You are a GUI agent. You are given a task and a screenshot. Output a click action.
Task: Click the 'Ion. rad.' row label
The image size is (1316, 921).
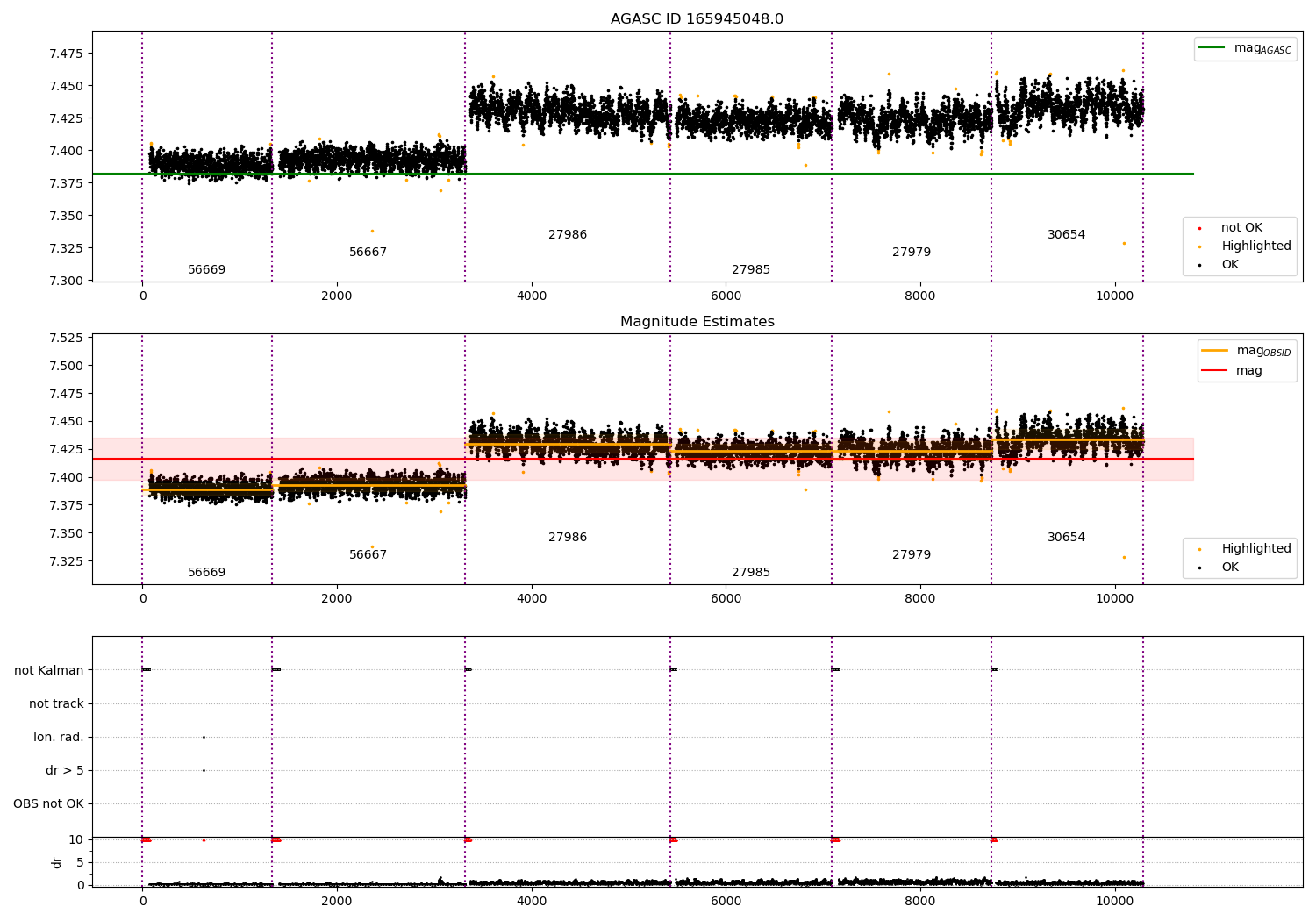click(59, 738)
